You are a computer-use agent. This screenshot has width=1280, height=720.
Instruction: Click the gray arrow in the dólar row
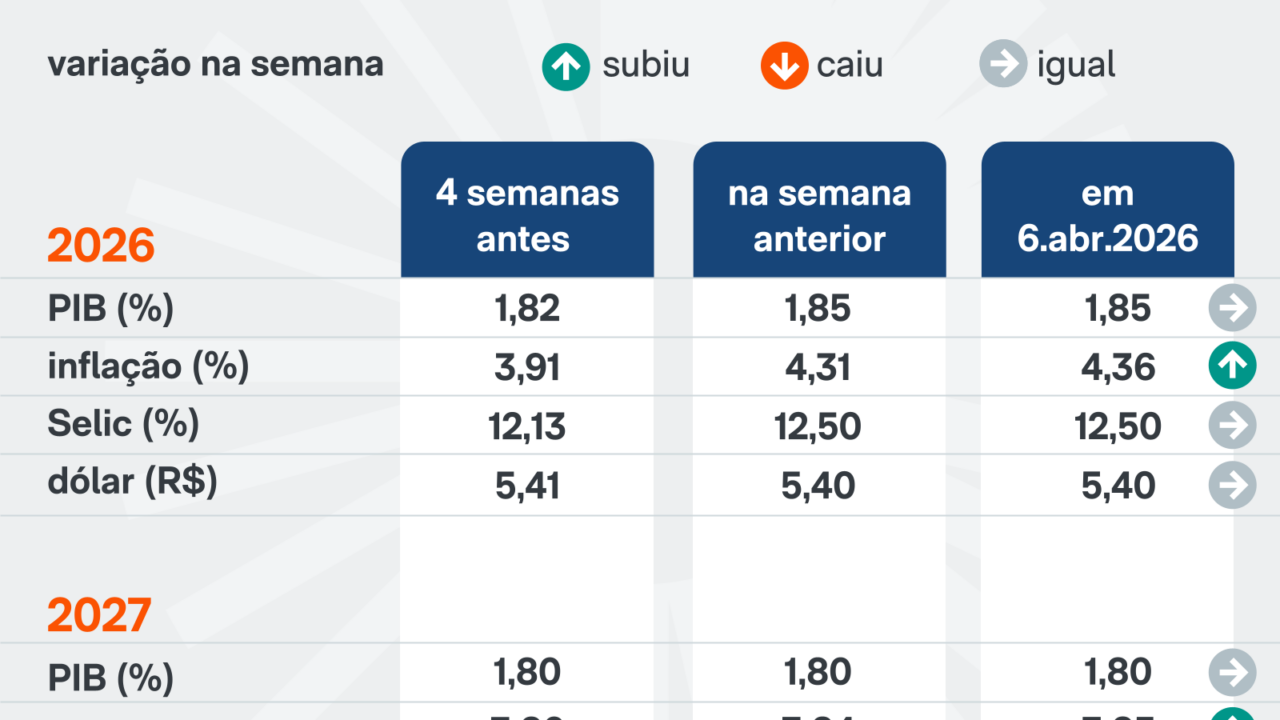click(x=1232, y=485)
